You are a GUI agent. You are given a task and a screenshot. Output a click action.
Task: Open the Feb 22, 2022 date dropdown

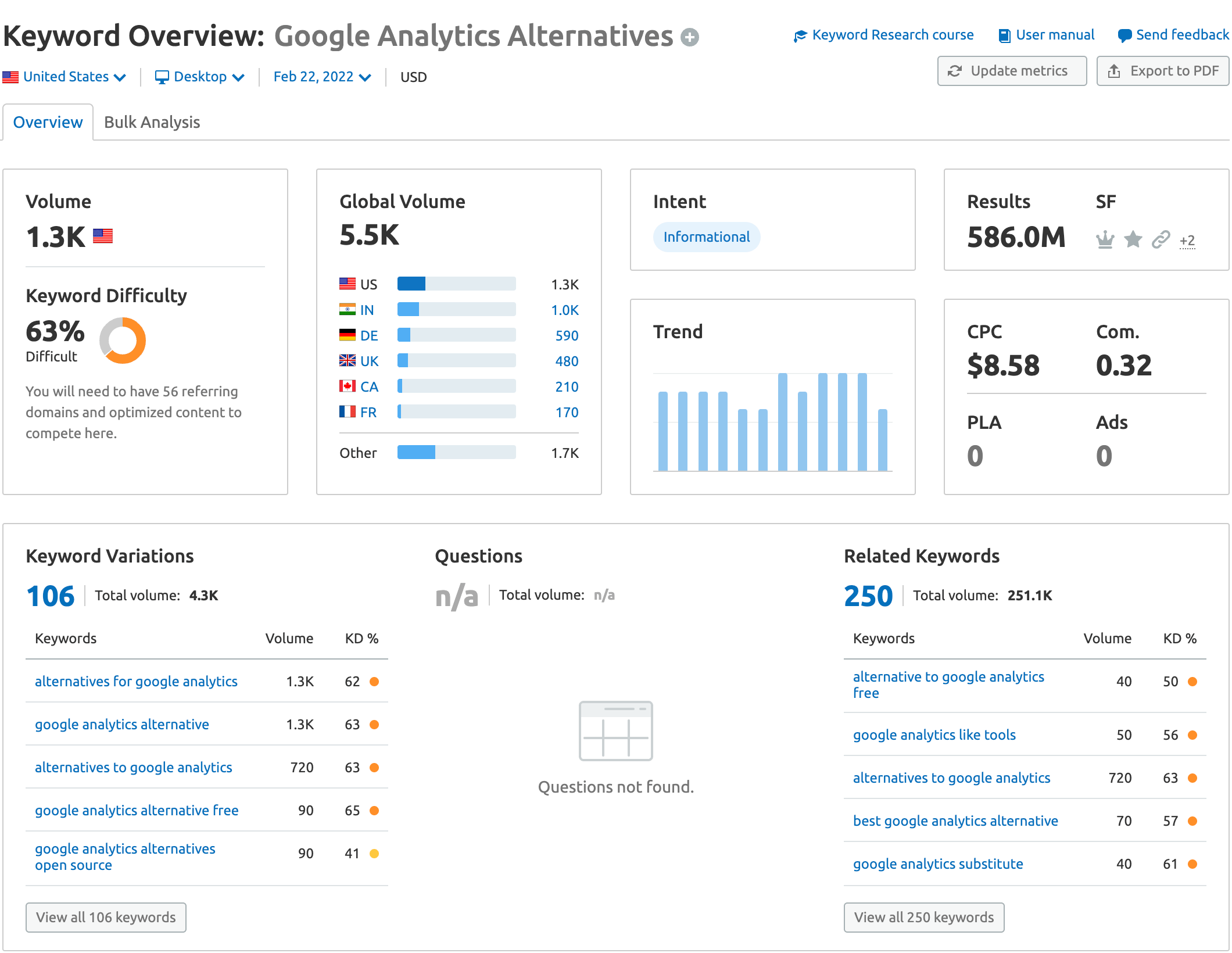(x=323, y=77)
